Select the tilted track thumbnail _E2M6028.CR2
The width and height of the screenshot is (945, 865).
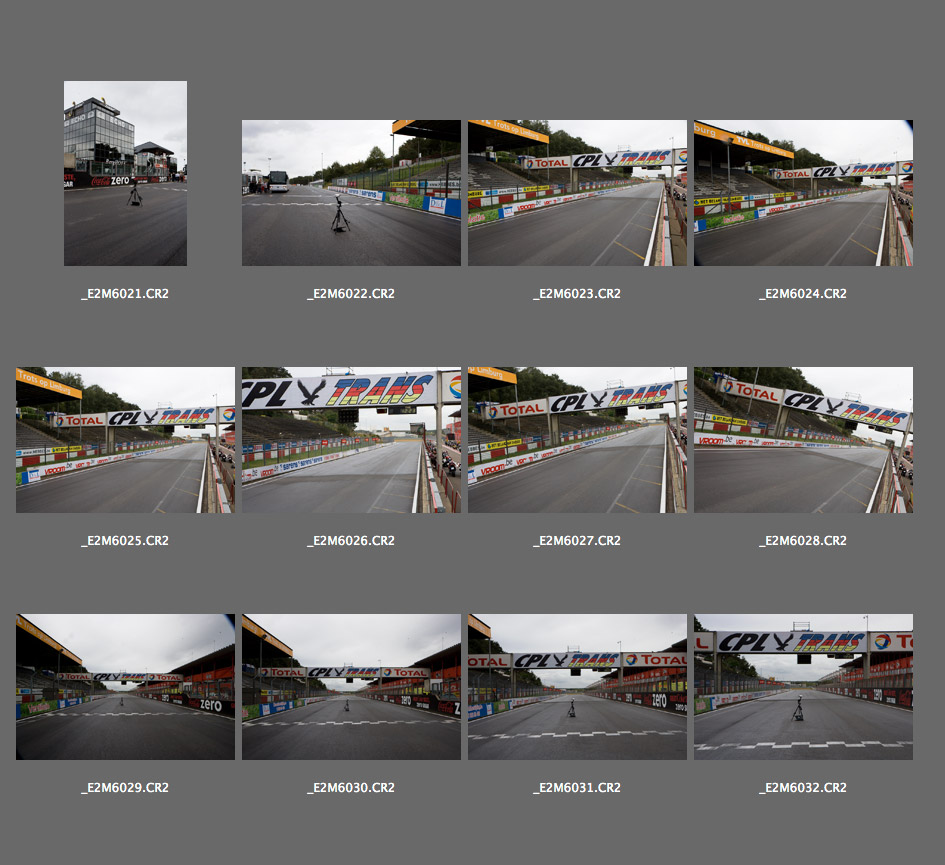803,440
